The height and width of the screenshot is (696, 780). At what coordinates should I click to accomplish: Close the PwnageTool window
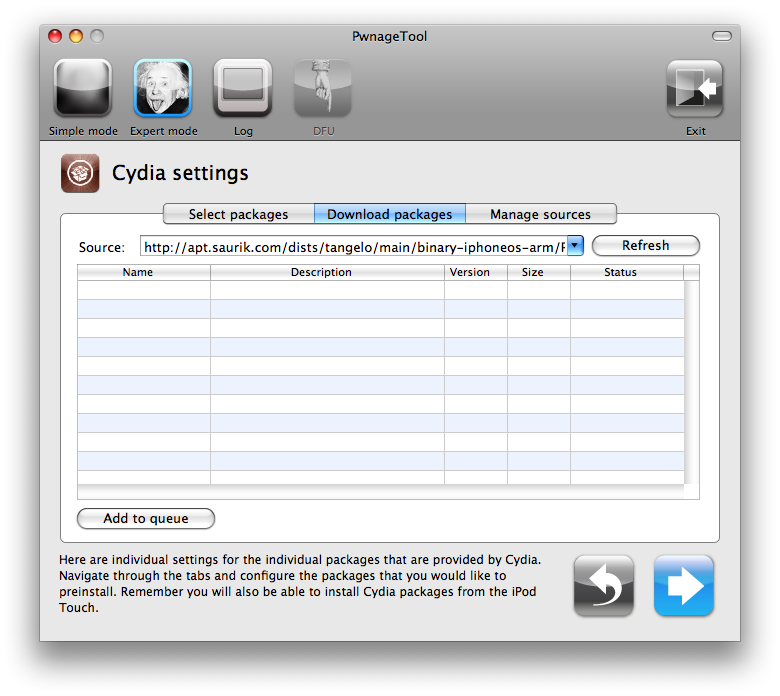55,36
